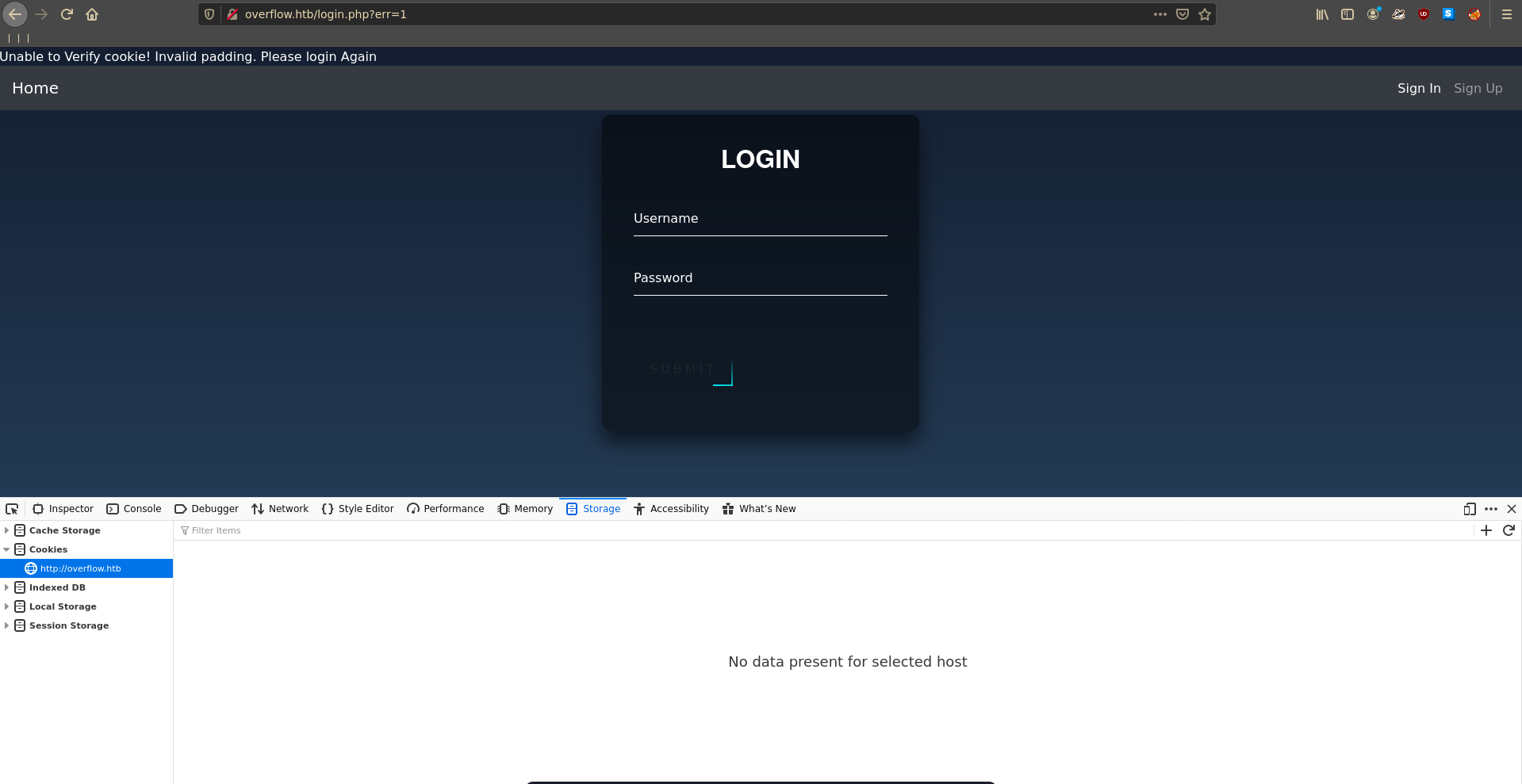Select the http://overflow.htb cookie host

[x=80, y=568]
